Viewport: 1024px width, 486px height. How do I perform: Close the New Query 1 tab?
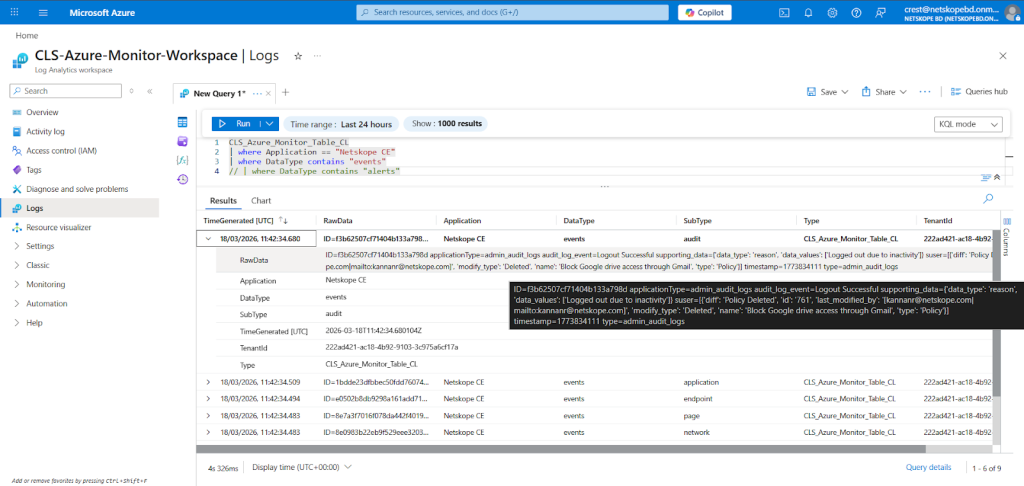click(x=269, y=93)
